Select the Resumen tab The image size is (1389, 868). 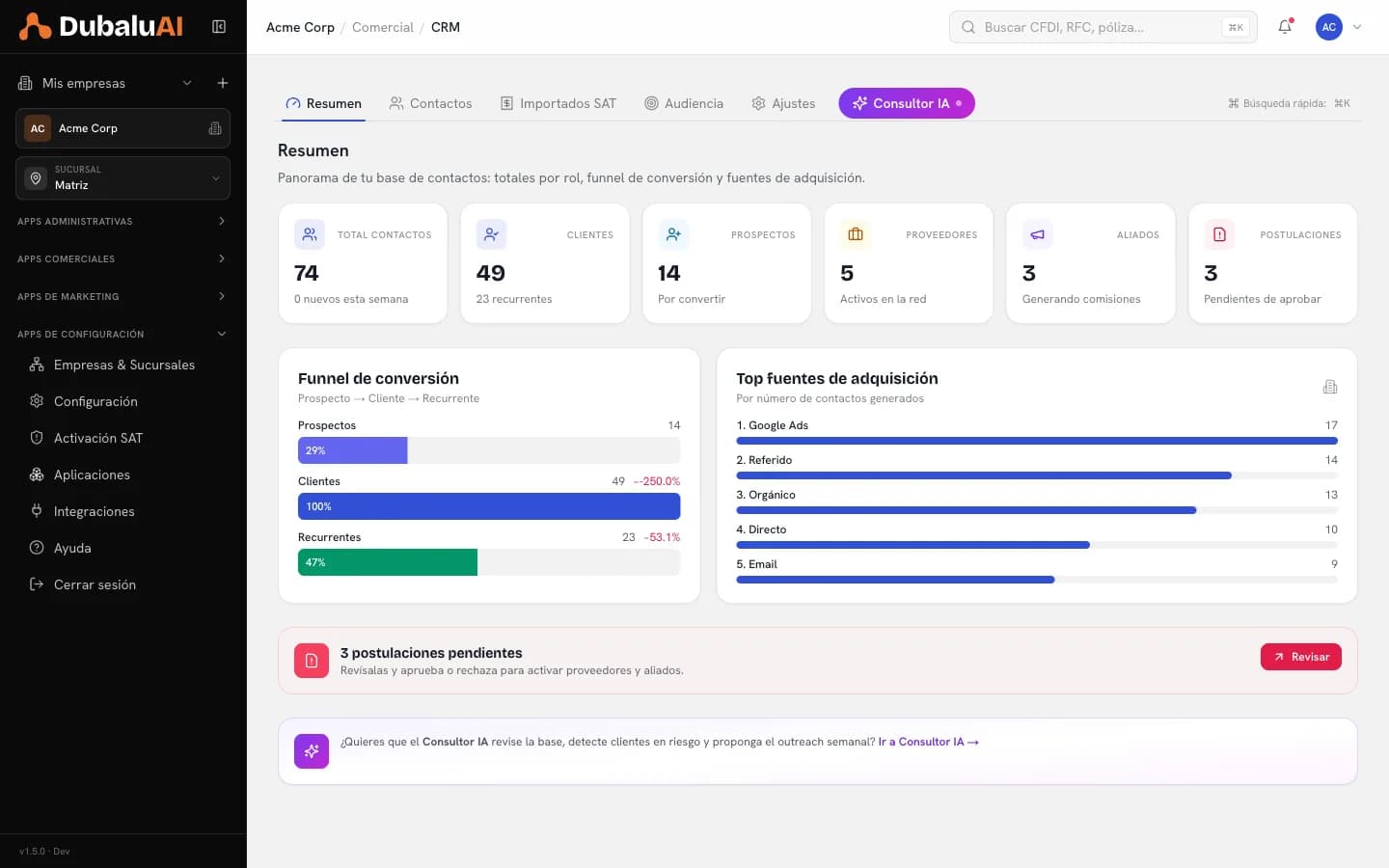pyautogui.click(x=323, y=103)
